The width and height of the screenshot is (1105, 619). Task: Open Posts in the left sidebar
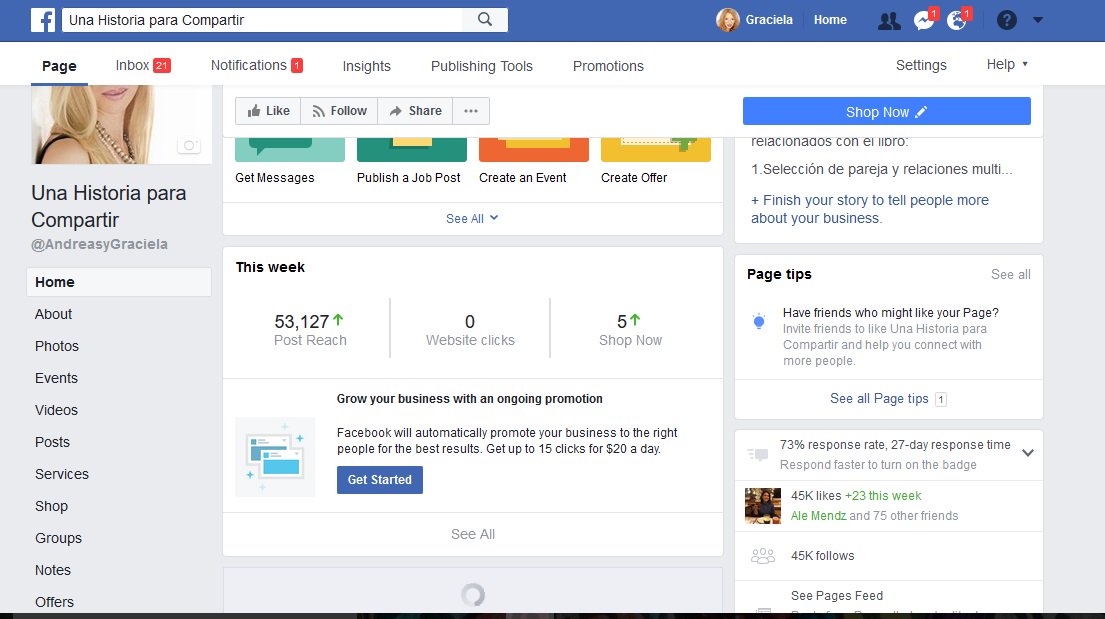[x=52, y=442]
